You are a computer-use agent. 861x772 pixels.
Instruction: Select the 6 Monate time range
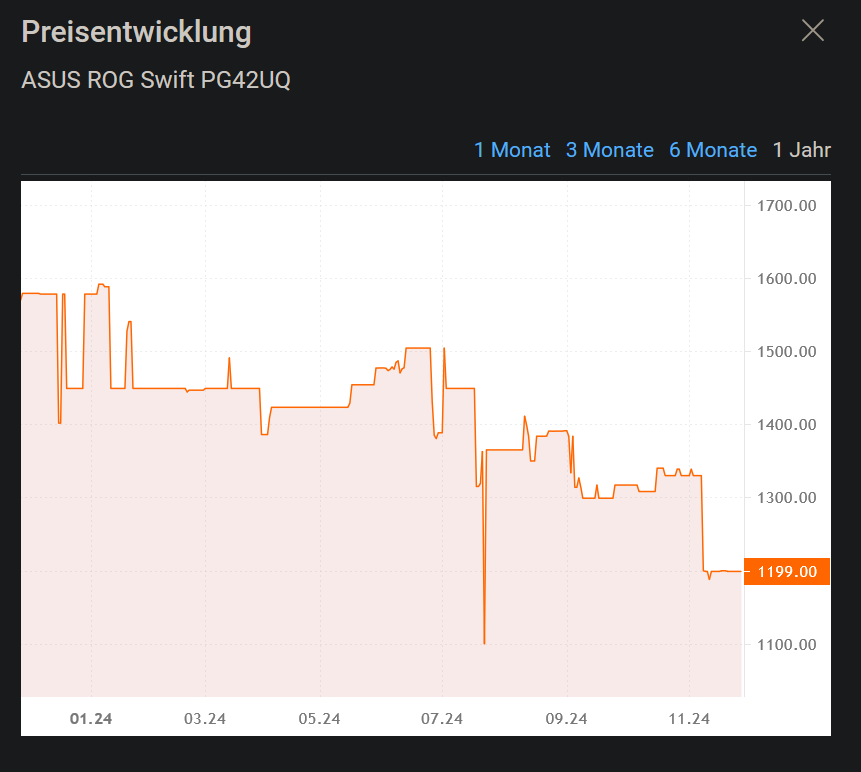tap(713, 150)
